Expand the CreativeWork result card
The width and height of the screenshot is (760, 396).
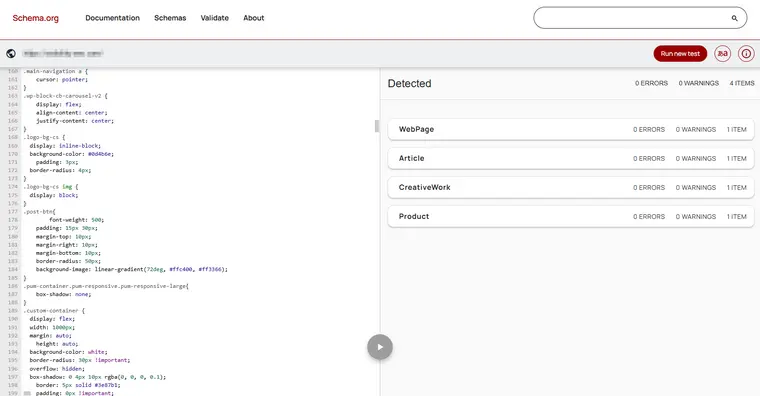[x=571, y=188]
